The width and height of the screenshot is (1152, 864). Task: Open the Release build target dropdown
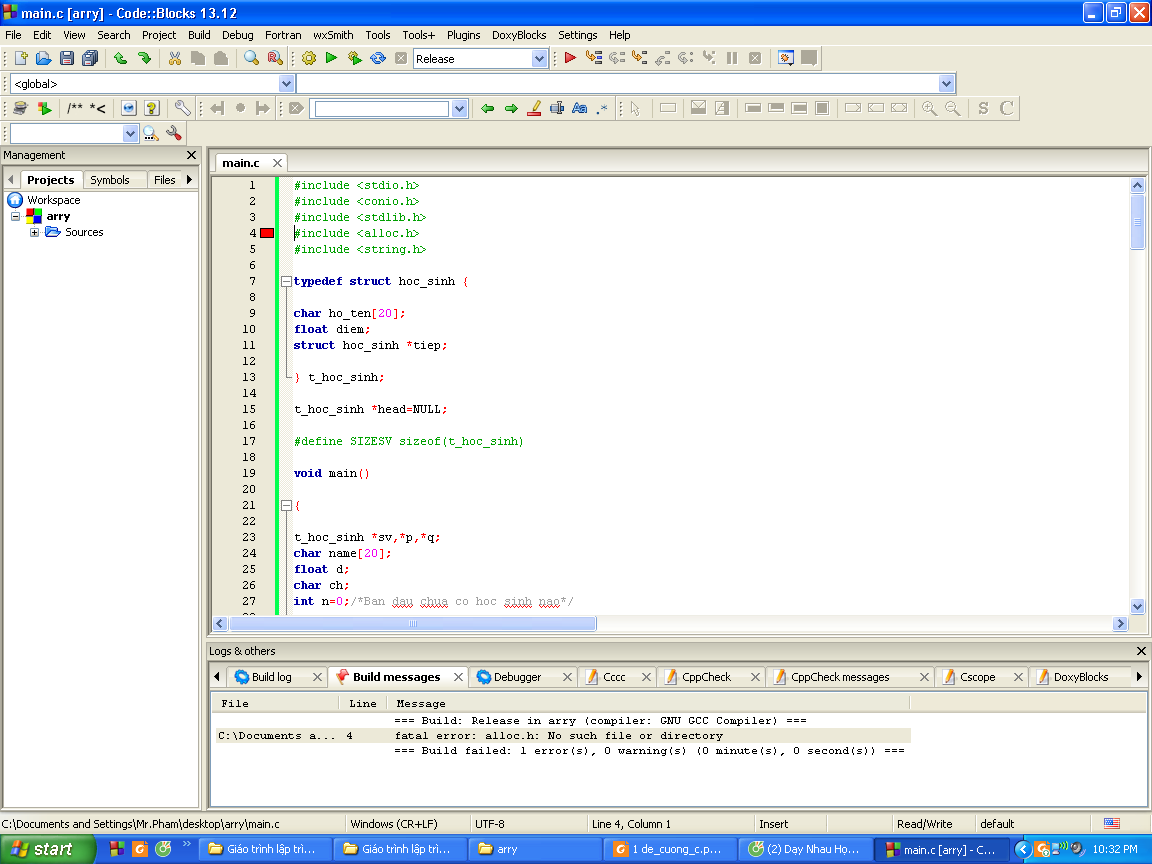(x=539, y=59)
